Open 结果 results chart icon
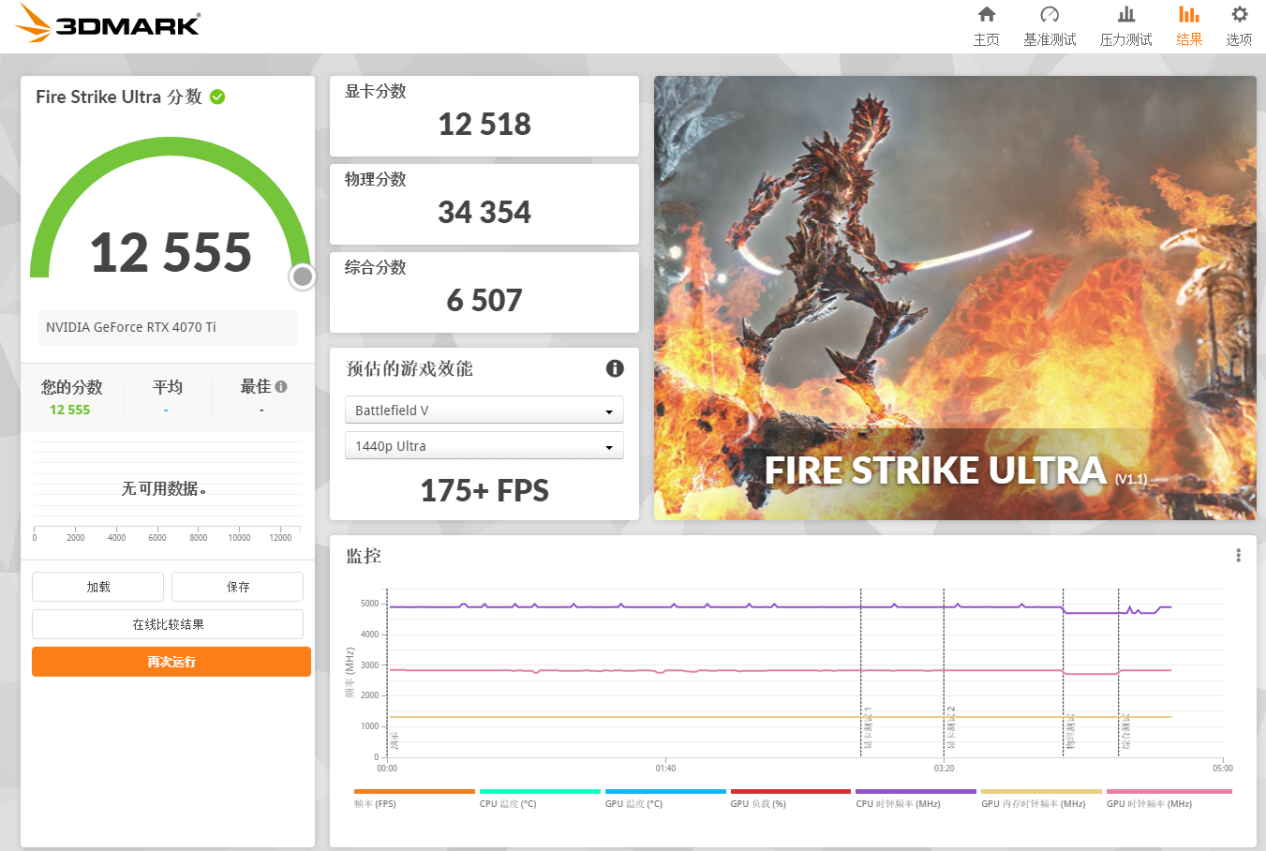Image resolution: width=1266 pixels, height=851 pixels. 1189,14
